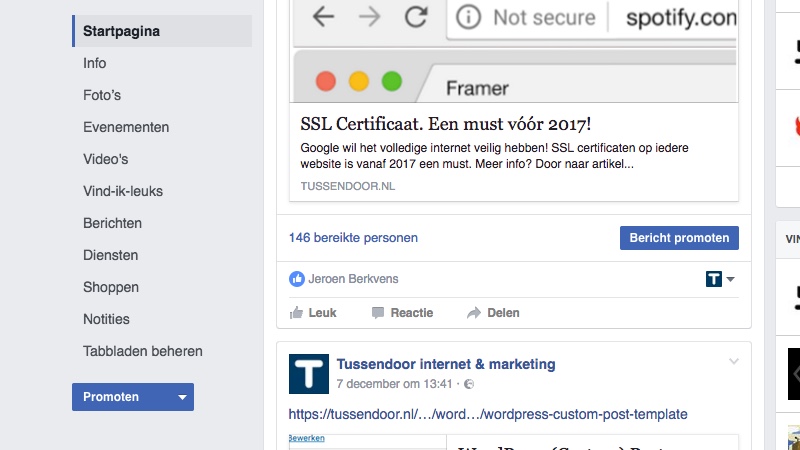
Task: Open the Promoten dropdown arrow
Action: point(182,397)
